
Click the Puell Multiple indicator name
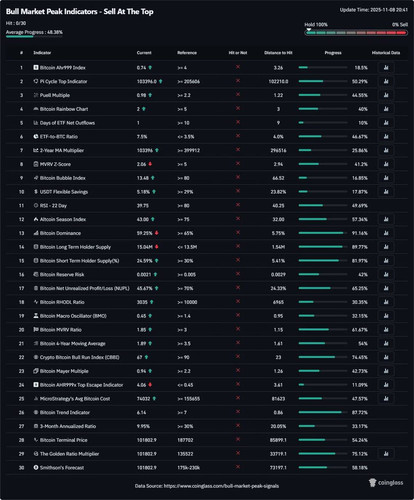click(x=55, y=95)
